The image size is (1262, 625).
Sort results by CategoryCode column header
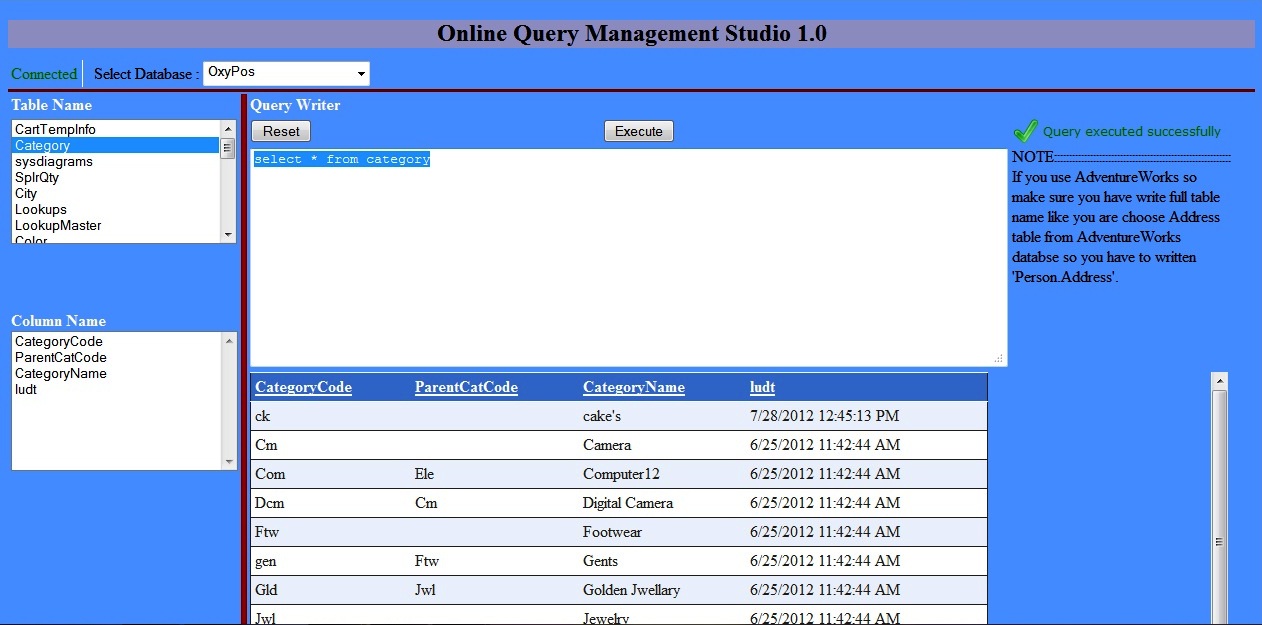303,388
